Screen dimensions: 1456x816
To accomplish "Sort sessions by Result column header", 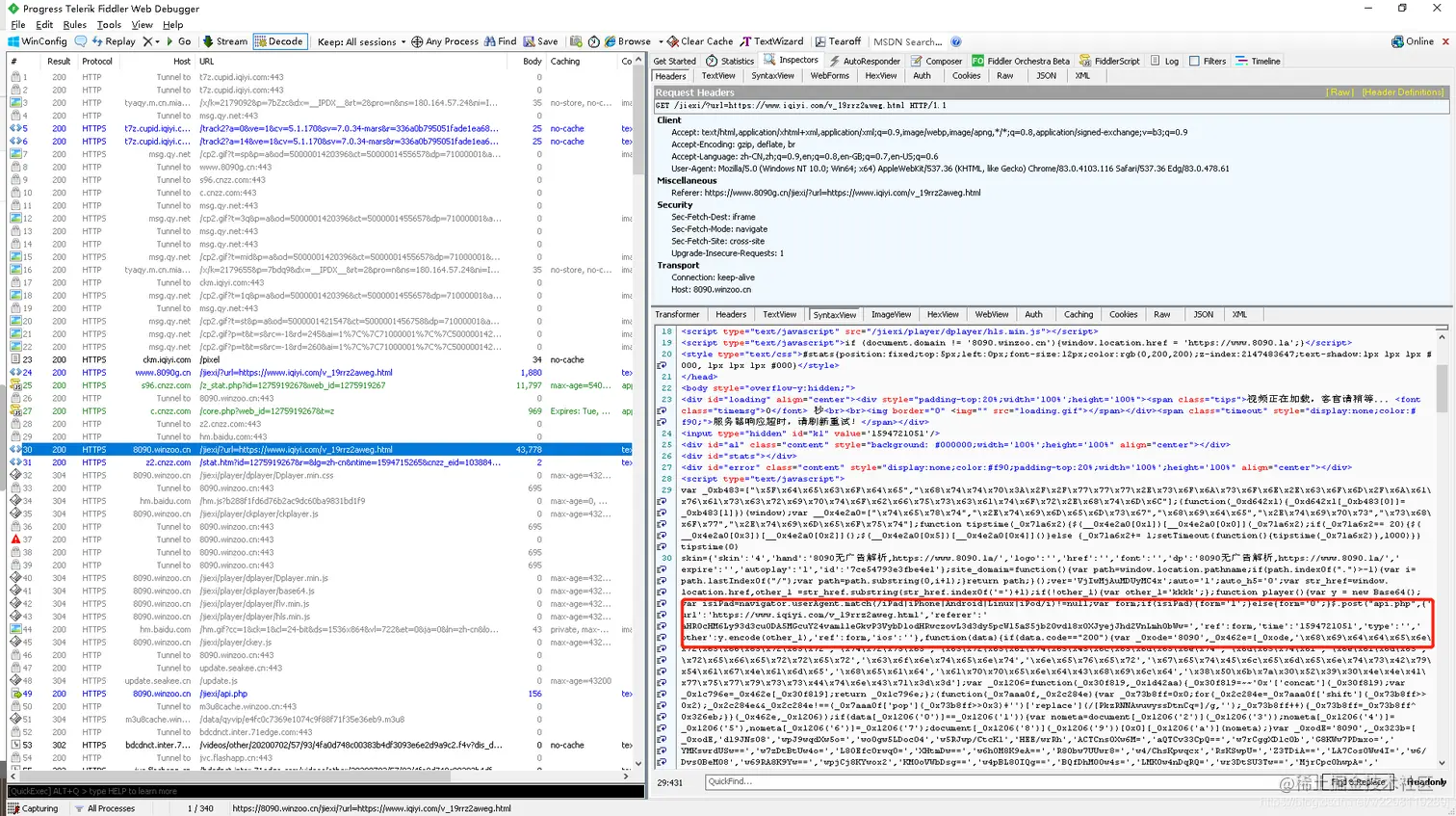I will tap(59, 61).
